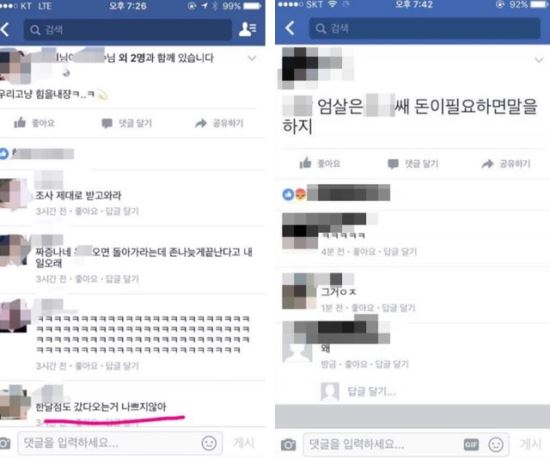Open emoji picker in left comment field
The height and width of the screenshot is (458, 550).
pyautogui.click(x=209, y=443)
